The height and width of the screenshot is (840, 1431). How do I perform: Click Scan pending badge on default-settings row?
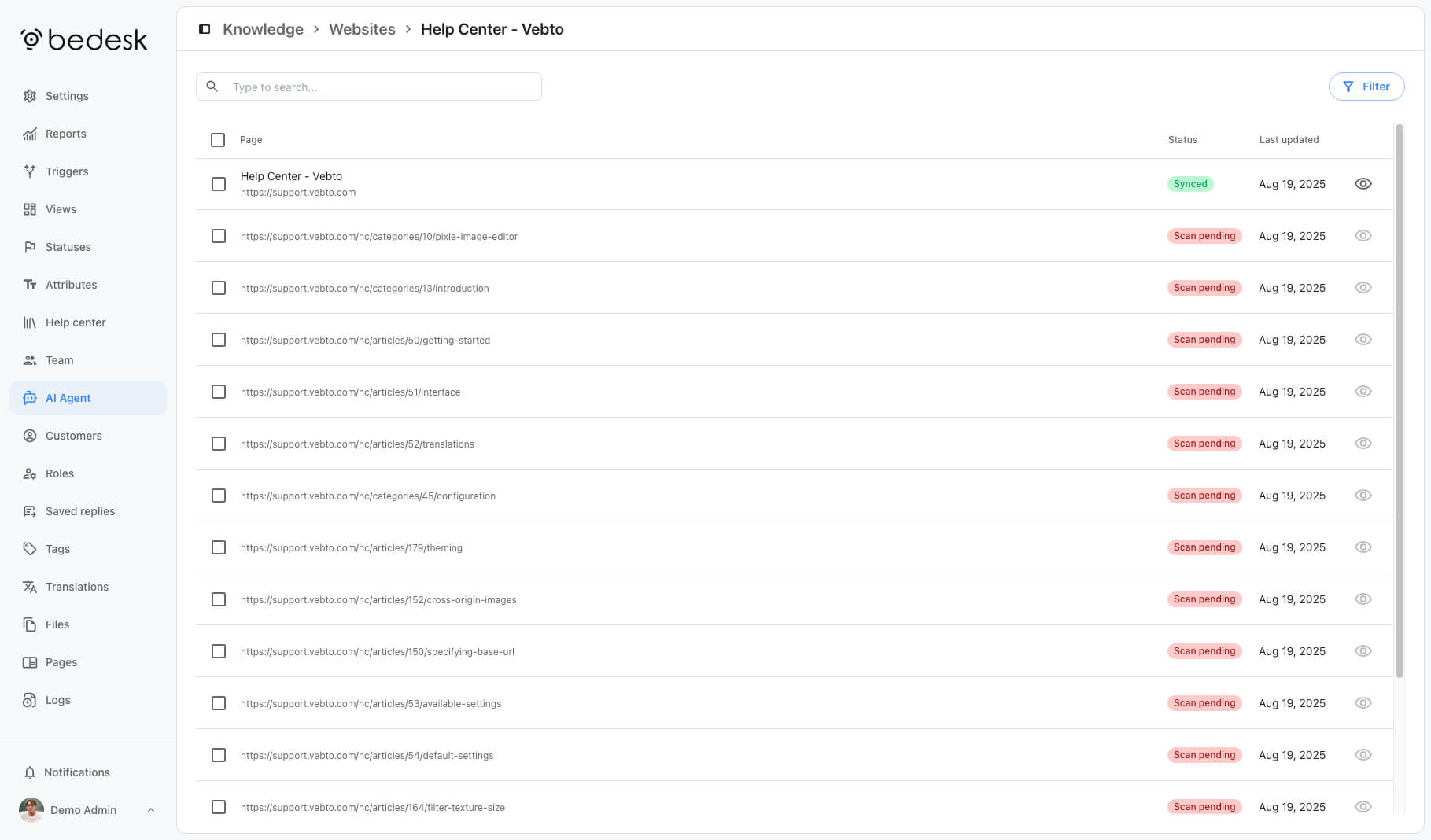[1204, 755]
